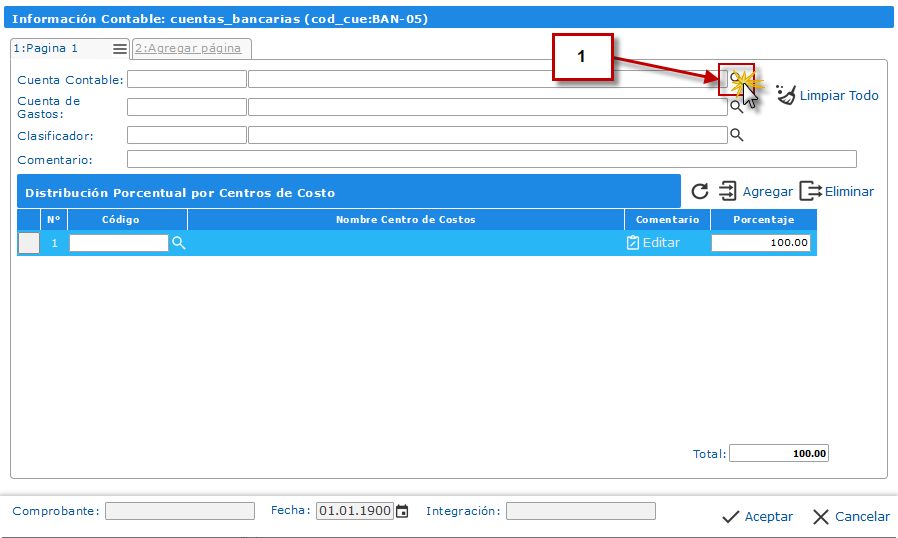Click the Eliminar link
This screenshot has height=538, width=898.
click(849, 191)
